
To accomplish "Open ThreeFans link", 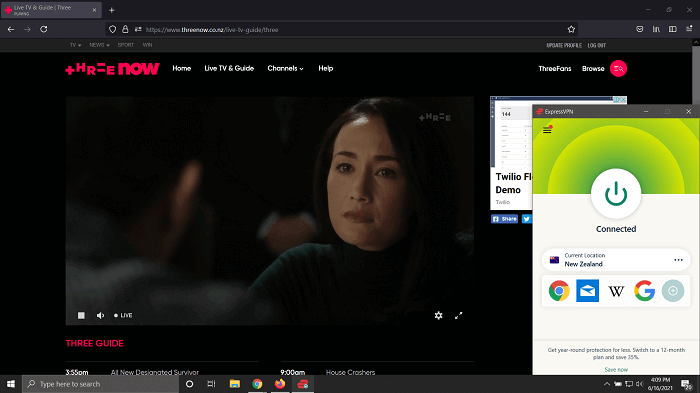I will tap(555, 68).
